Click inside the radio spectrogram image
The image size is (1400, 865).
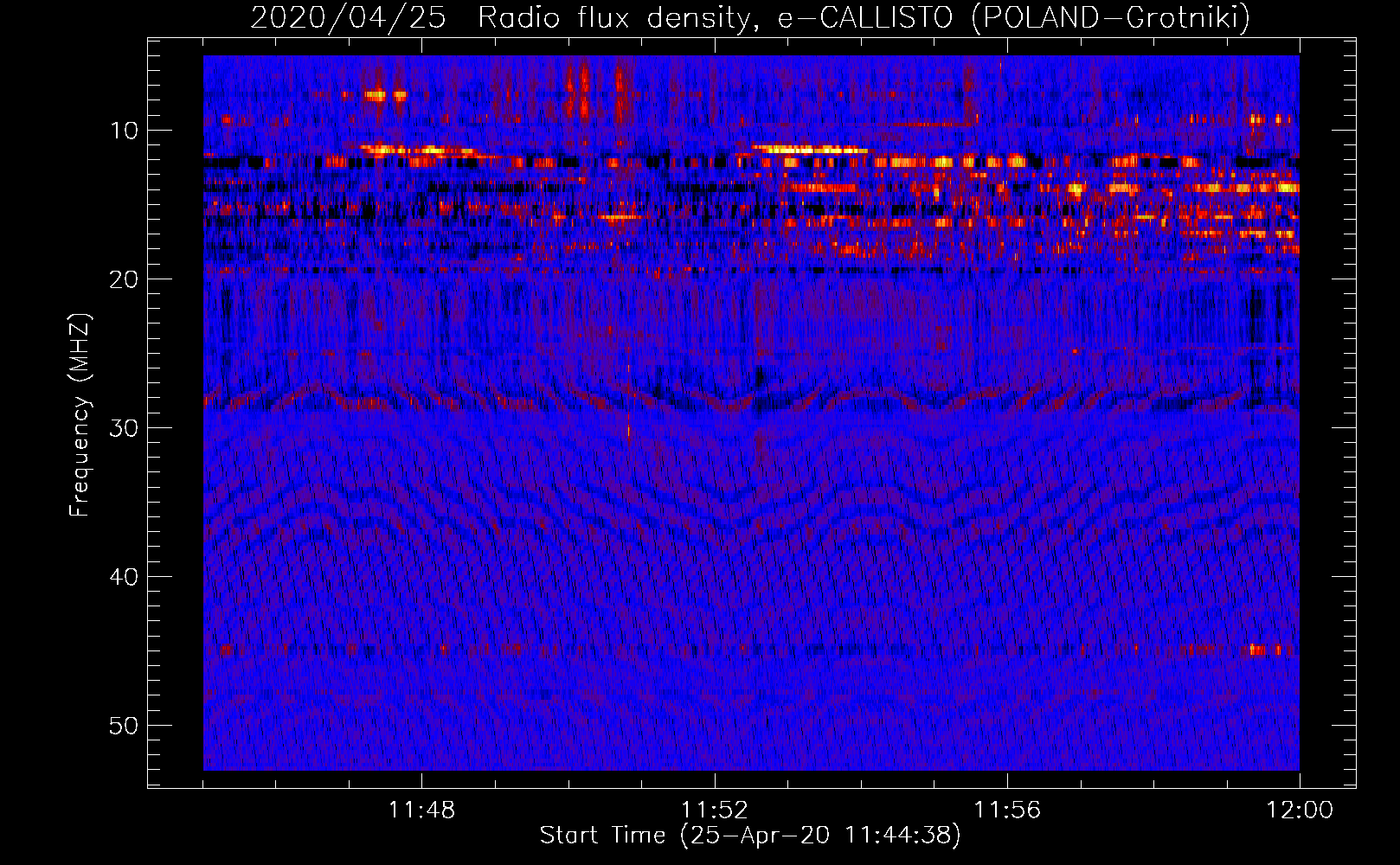[x=751, y=413]
